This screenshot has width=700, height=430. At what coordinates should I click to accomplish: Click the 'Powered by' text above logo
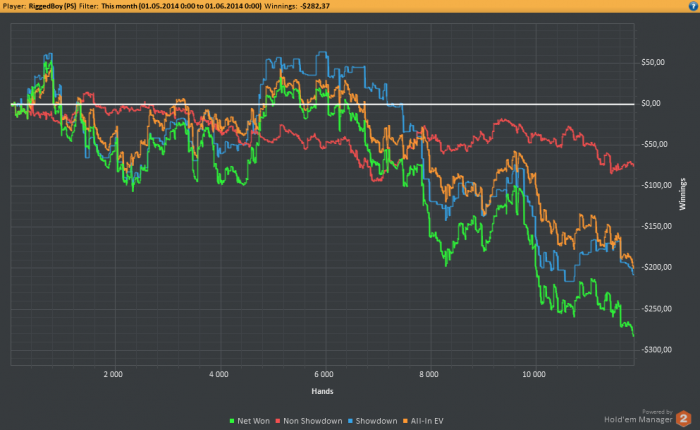click(x=657, y=412)
